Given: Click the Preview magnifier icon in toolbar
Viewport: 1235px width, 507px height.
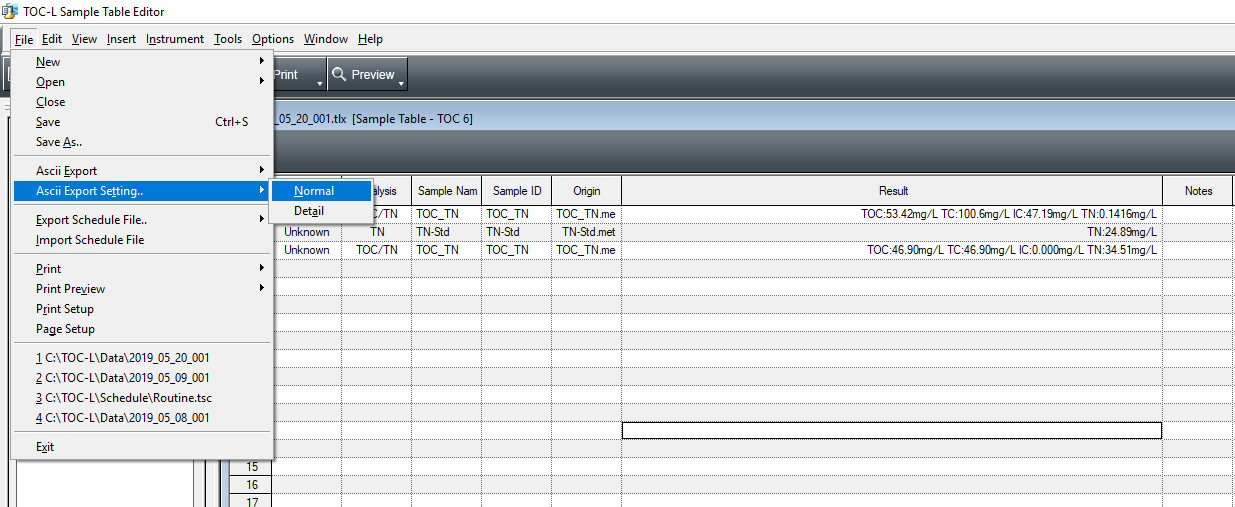Looking at the screenshot, I should [x=340, y=75].
